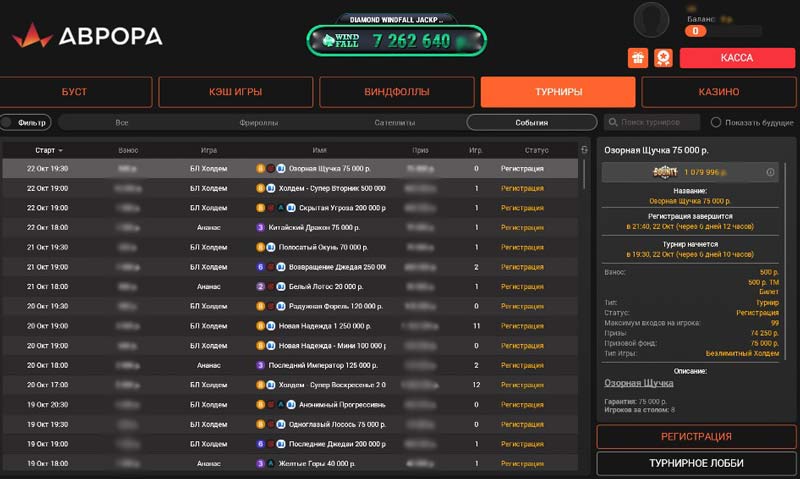Sort the list by Старт column
Screen dimensions: 800x479
pos(48,150)
